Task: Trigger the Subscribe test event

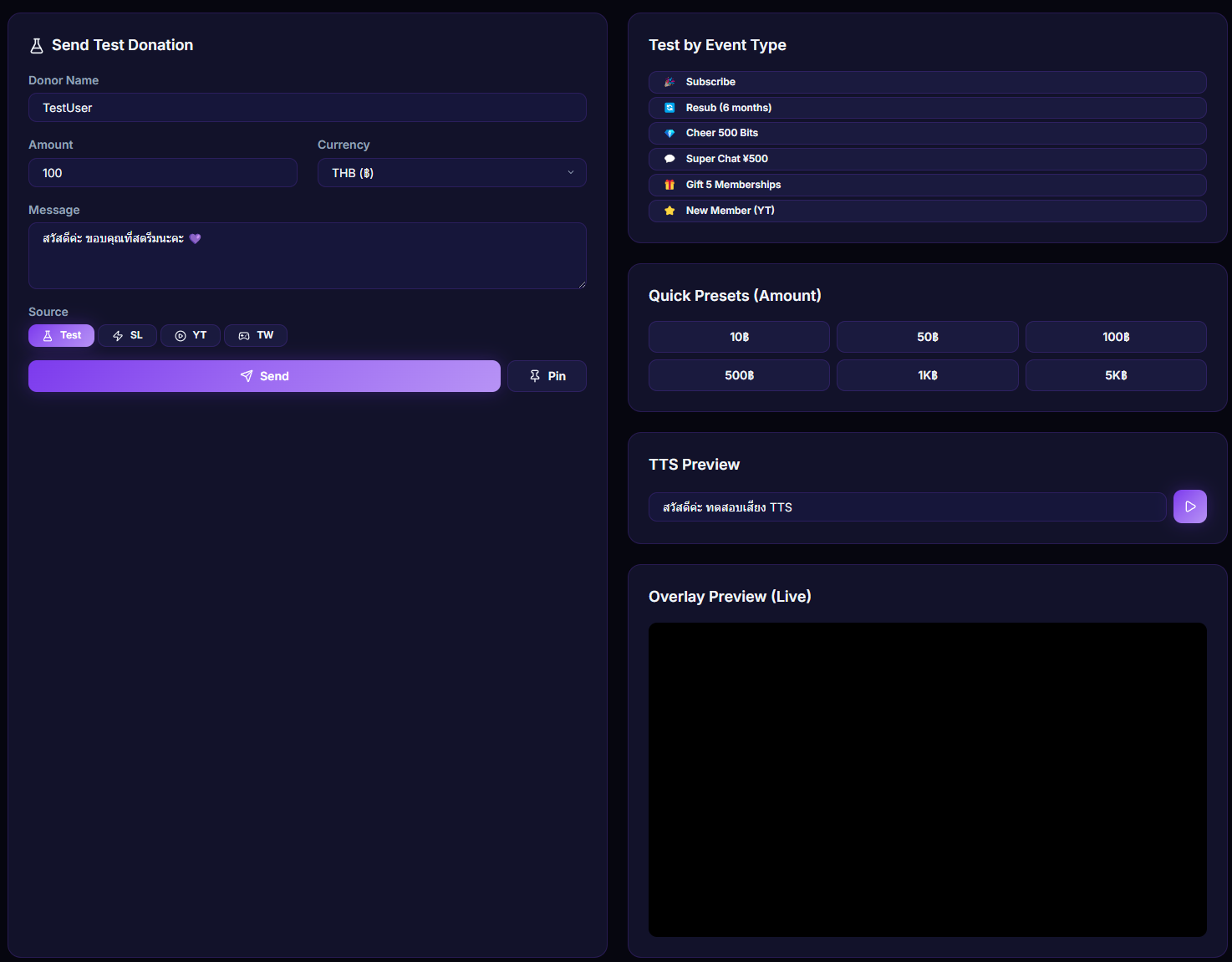Action: (x=928, y=82)
